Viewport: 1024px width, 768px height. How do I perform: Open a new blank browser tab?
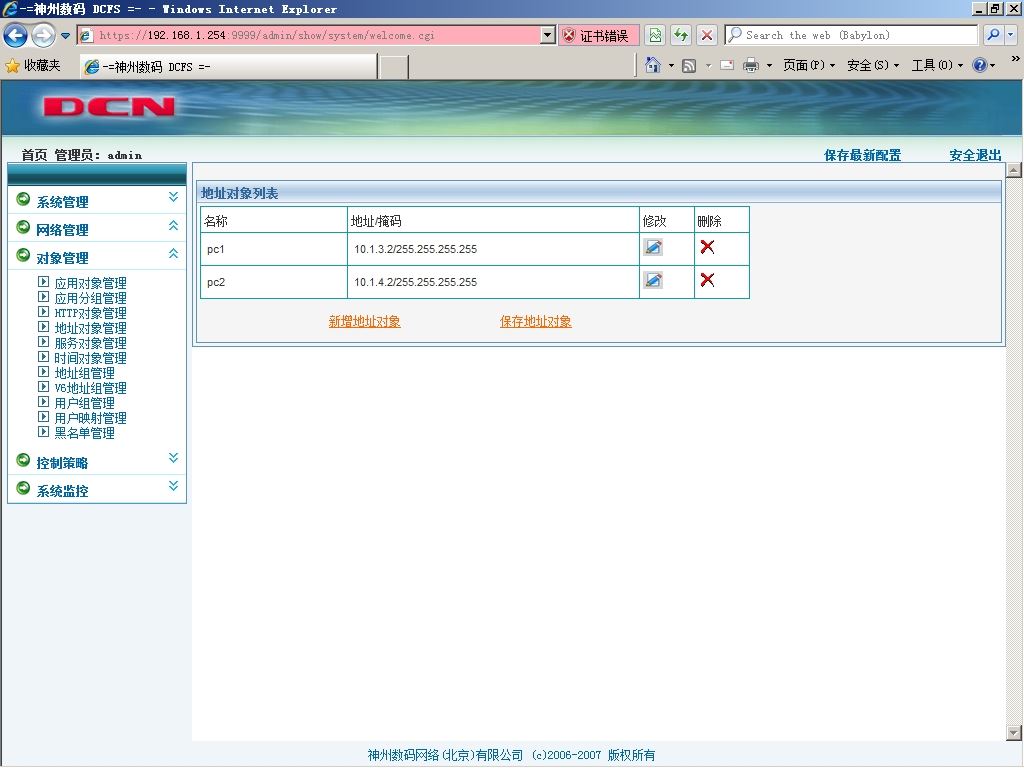(x=394, y=67)
